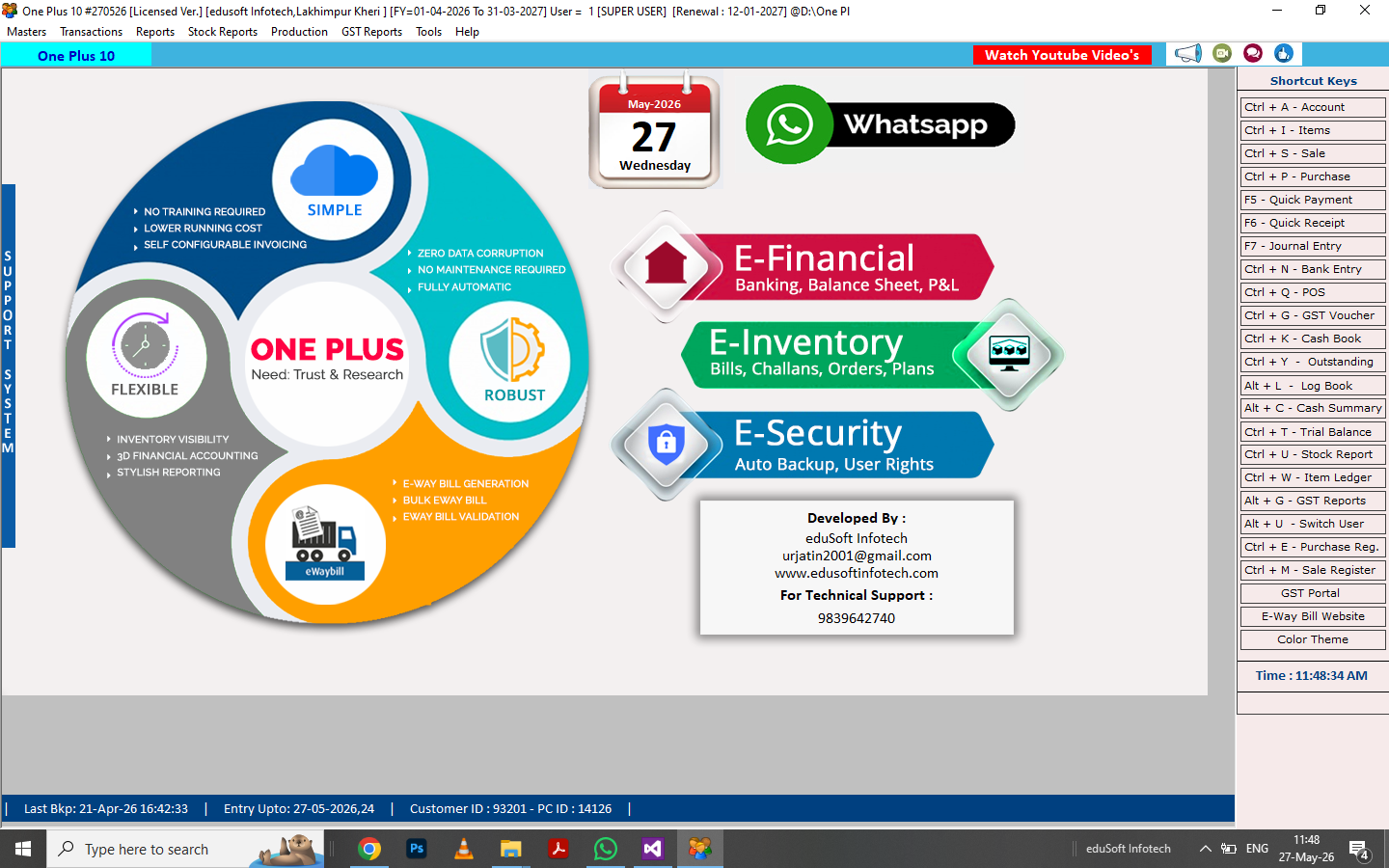This screenshot has height=868, width=1389.
Task: Open the Stock Reports menu
Action: point(223,32)
